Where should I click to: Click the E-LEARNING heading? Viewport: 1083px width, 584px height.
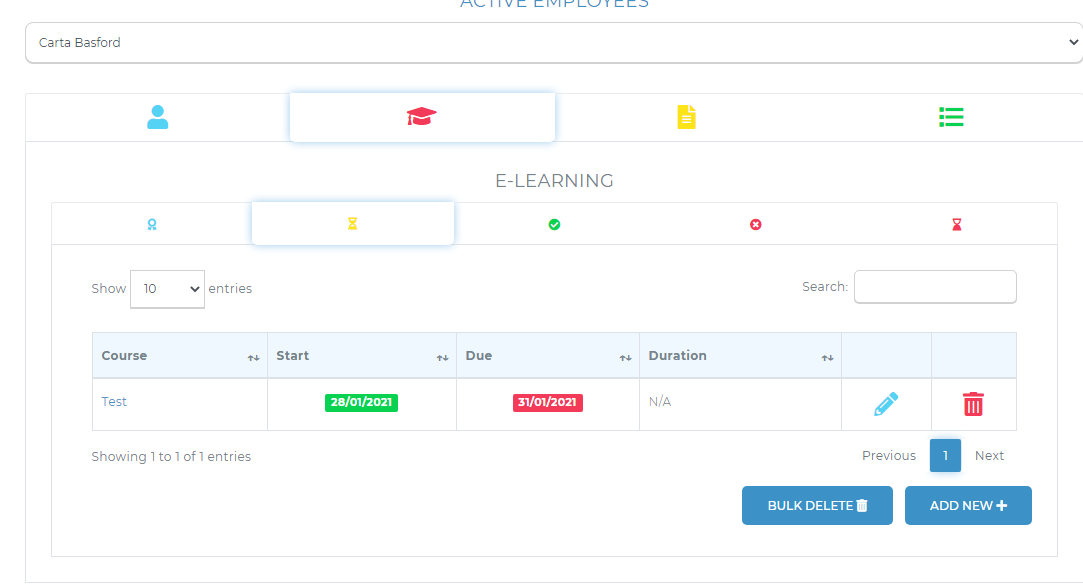[554, 181]
